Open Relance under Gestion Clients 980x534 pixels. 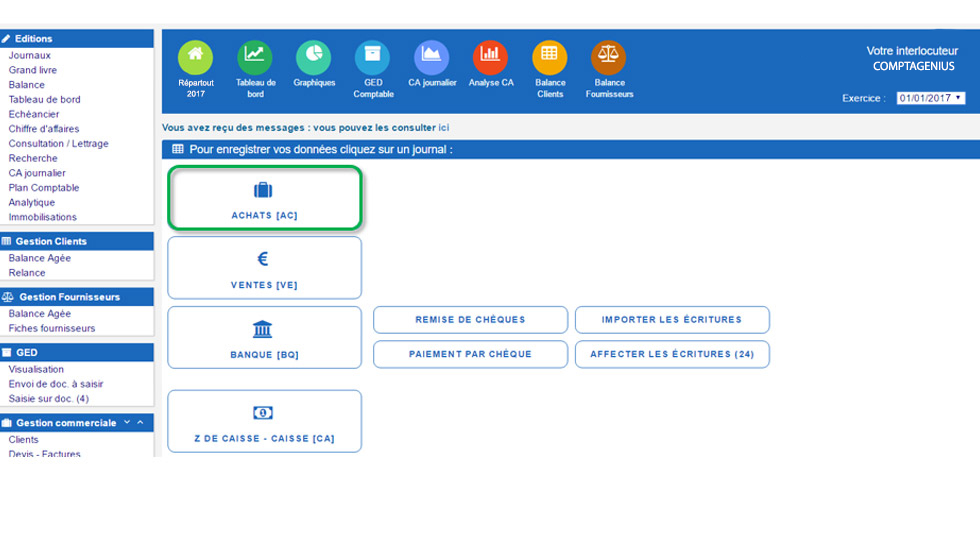pyautogui.click(x=27, y=273)
